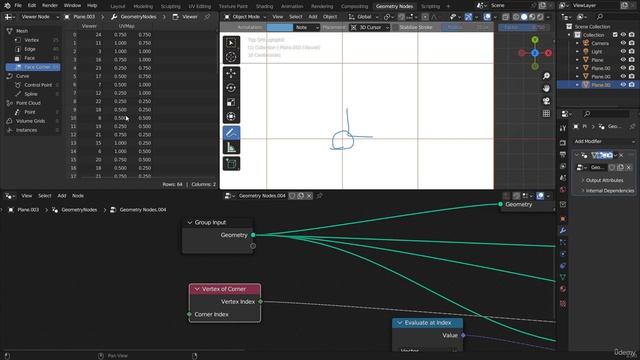
Task: Open the Object Mode dropdown
Action: point(245,17)
